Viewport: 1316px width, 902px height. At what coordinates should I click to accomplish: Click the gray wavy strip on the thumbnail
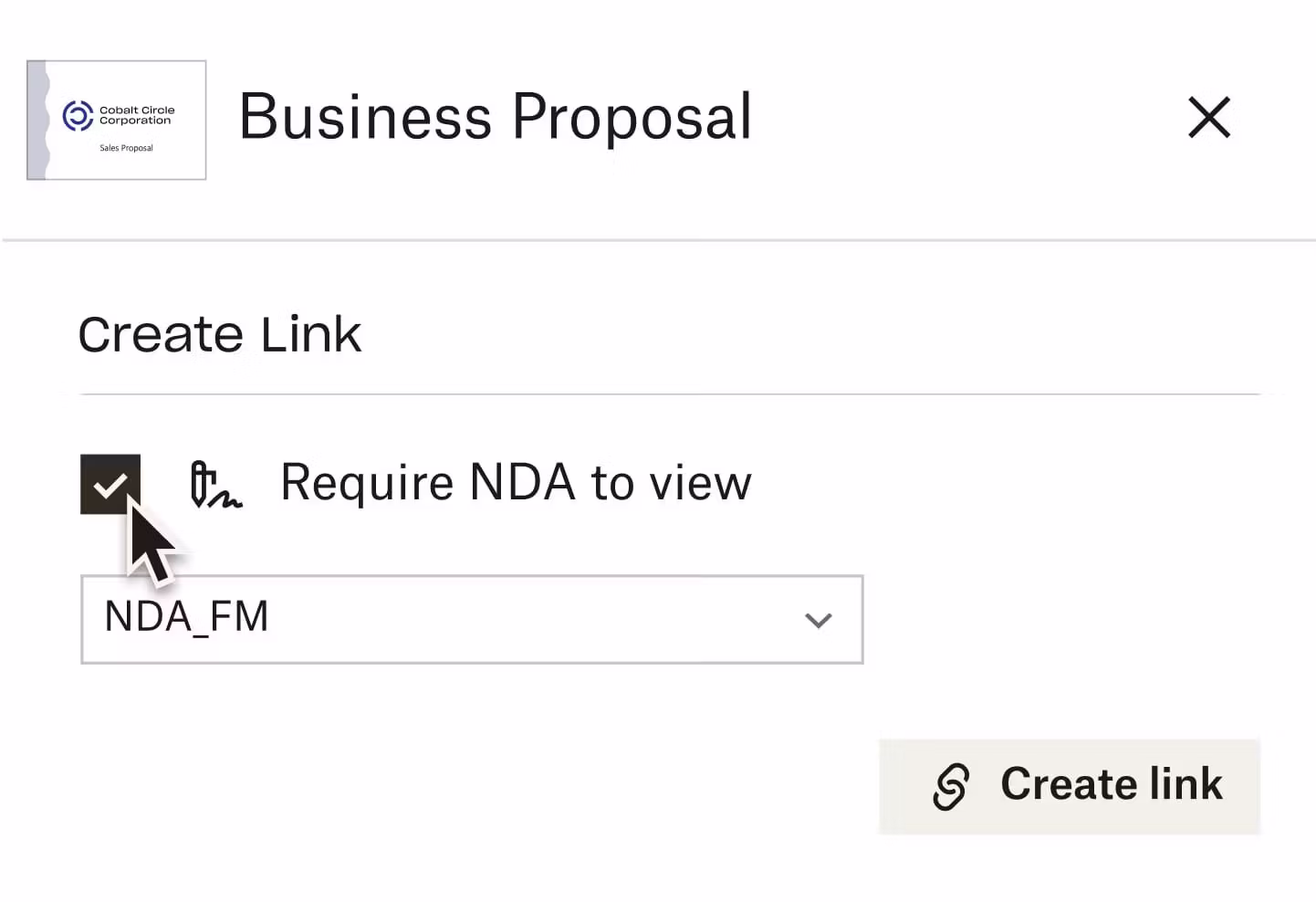(x=37, y=121)
